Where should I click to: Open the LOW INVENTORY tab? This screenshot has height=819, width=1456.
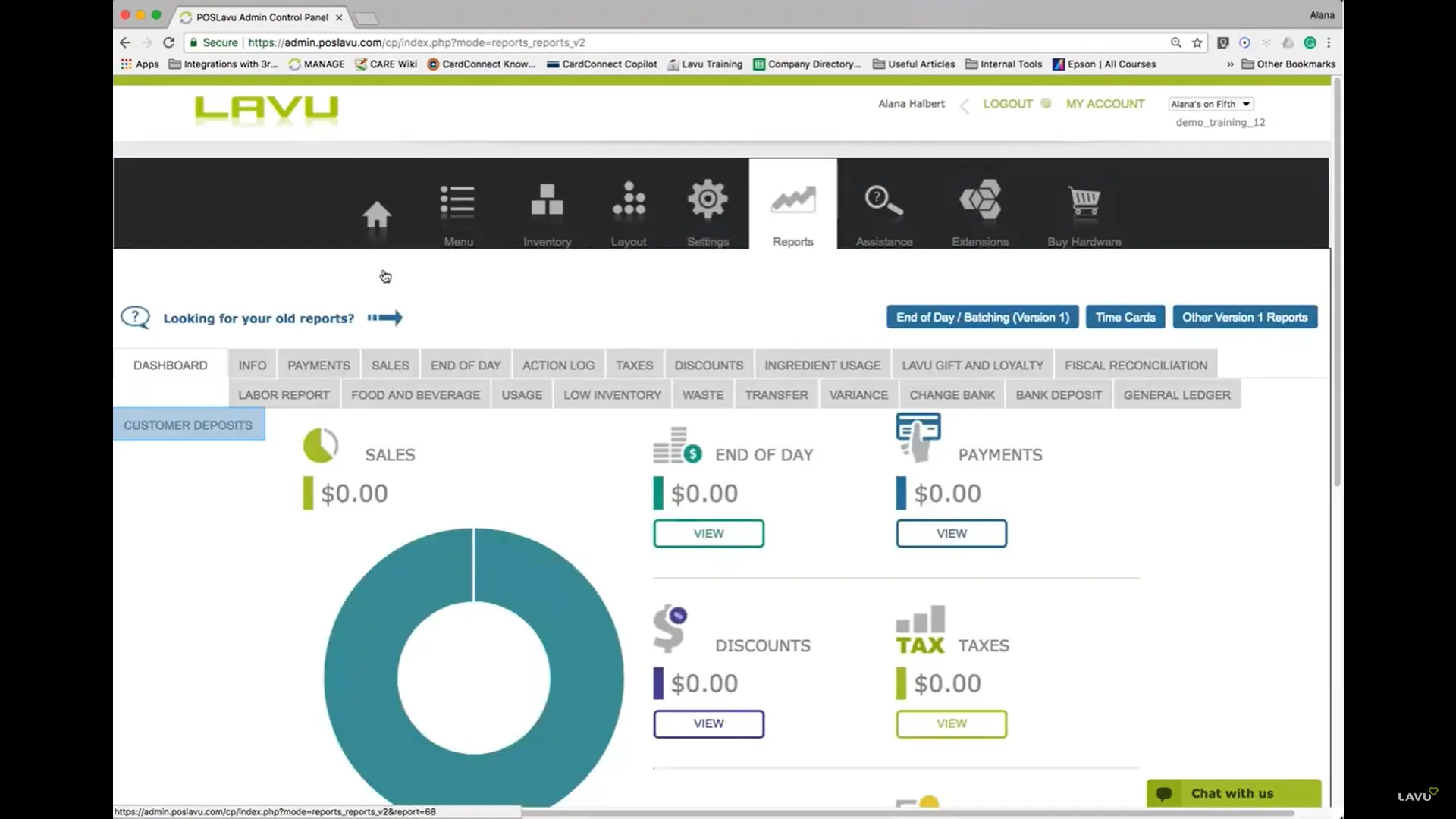pos(612,394)
